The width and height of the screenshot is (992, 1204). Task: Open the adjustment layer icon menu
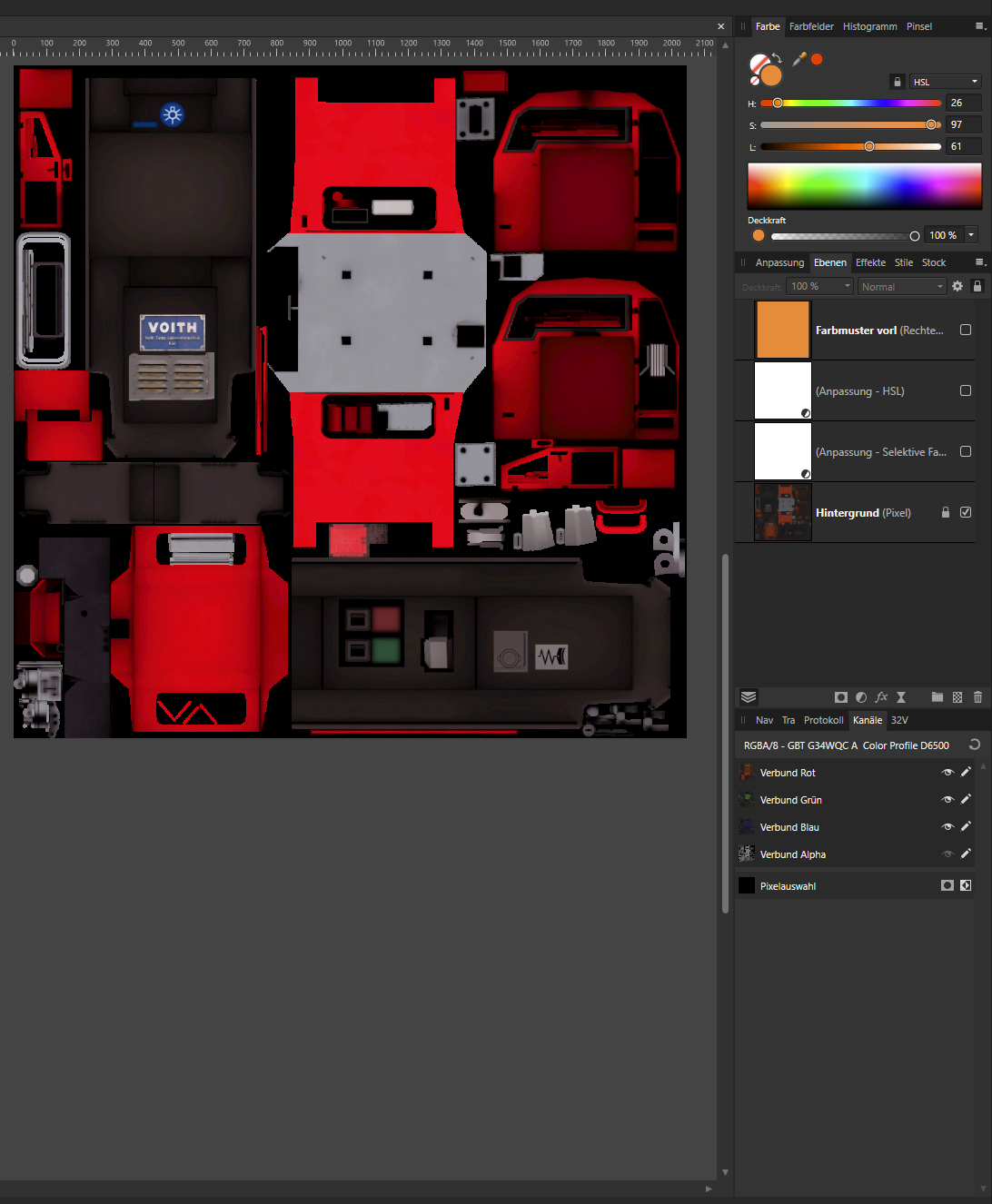(861, 697)
